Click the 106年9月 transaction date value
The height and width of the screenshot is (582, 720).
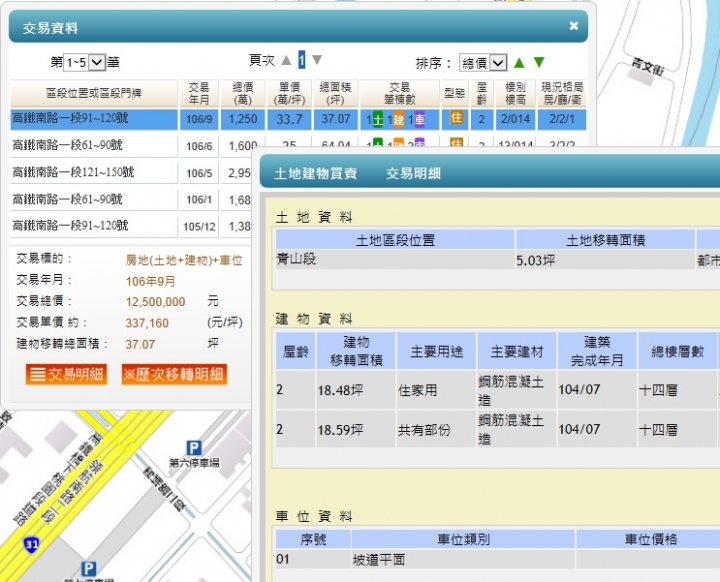point(150,281)
